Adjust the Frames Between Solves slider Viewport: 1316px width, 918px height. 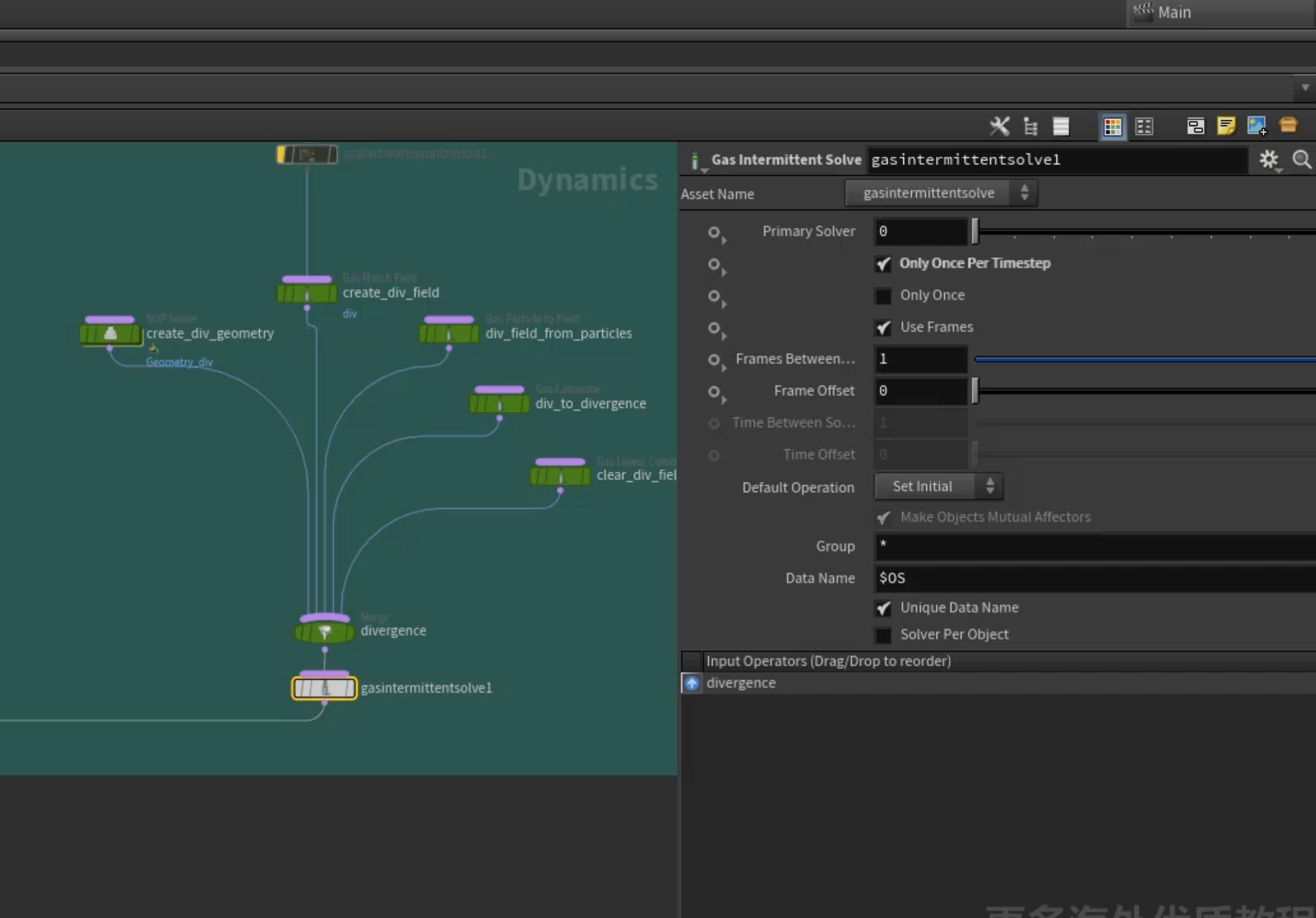pos(1145,360)
